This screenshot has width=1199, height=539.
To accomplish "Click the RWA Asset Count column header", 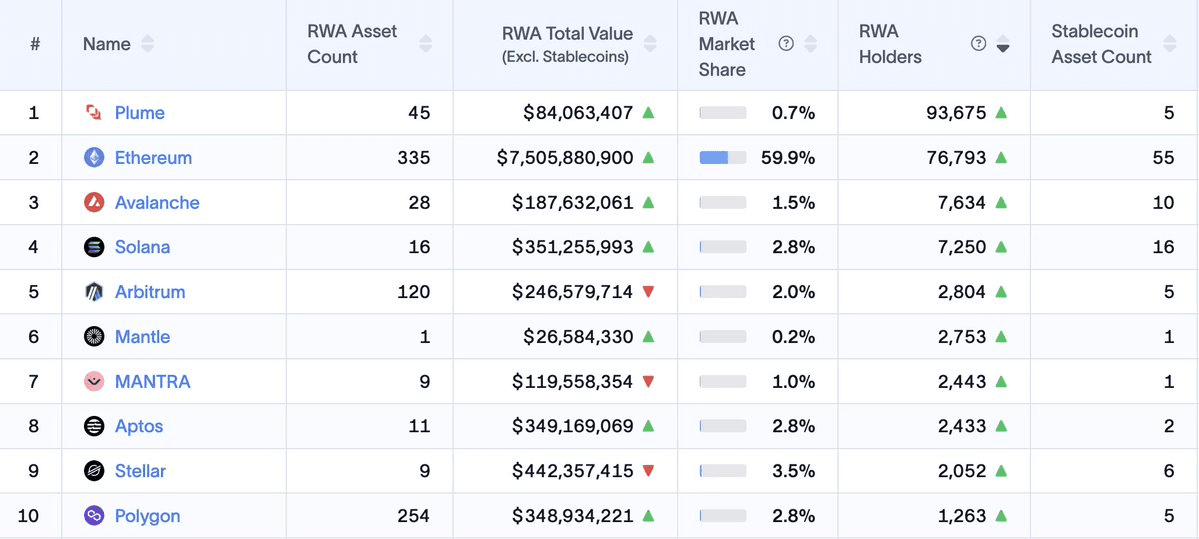I will click(370, 44).
